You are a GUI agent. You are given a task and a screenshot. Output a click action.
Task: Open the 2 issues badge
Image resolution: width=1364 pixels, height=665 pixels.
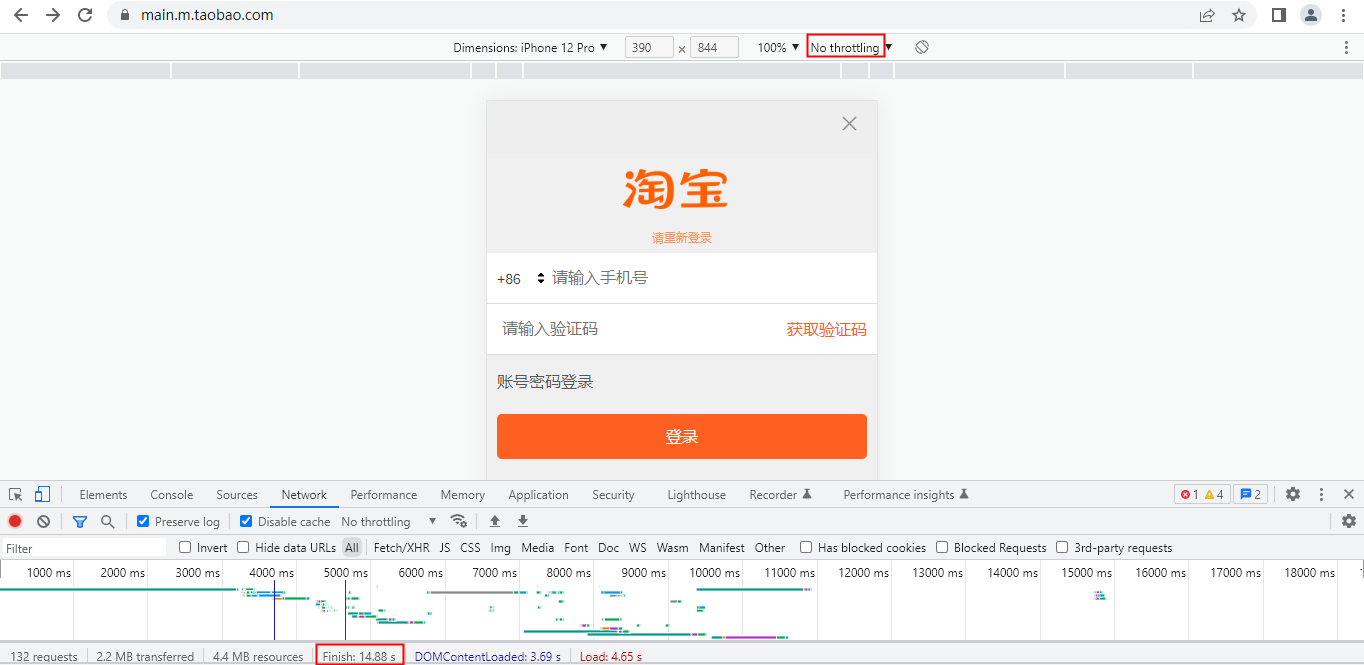(x=1250, y=494)
